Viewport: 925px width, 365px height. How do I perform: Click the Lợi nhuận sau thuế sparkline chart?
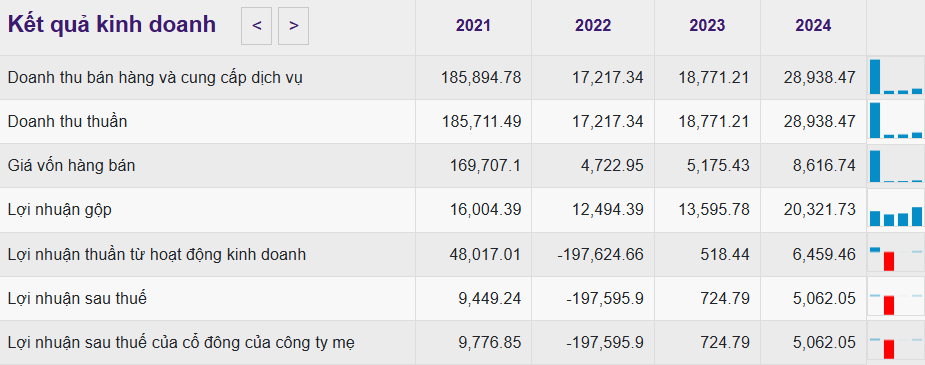896,298
